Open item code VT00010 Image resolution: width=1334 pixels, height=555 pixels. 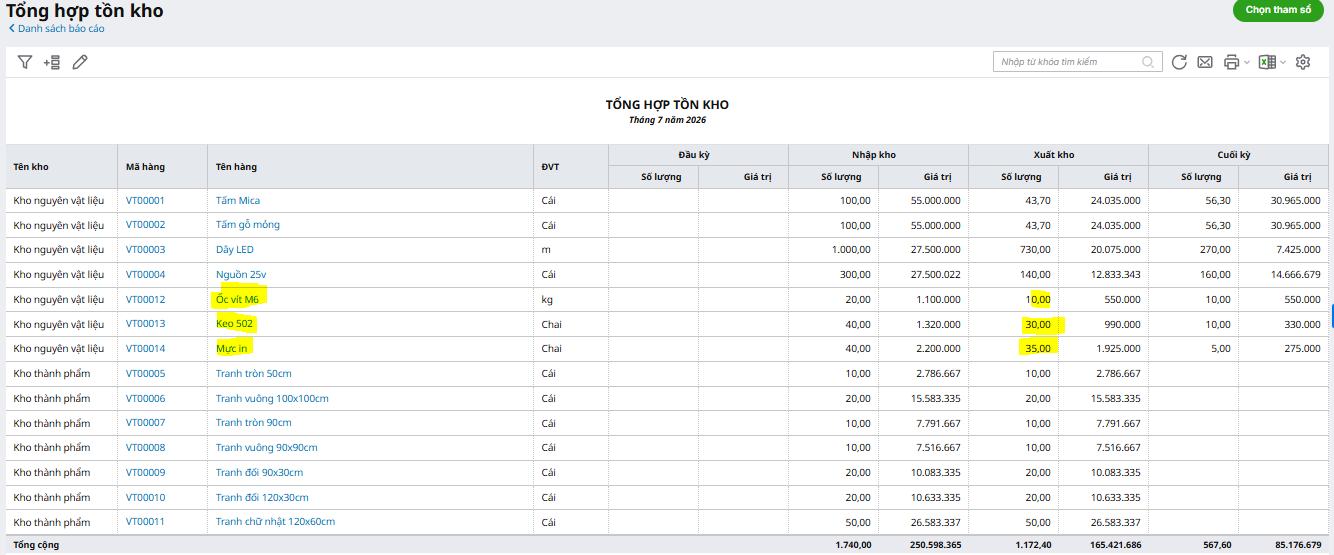[x=146, y=498]
